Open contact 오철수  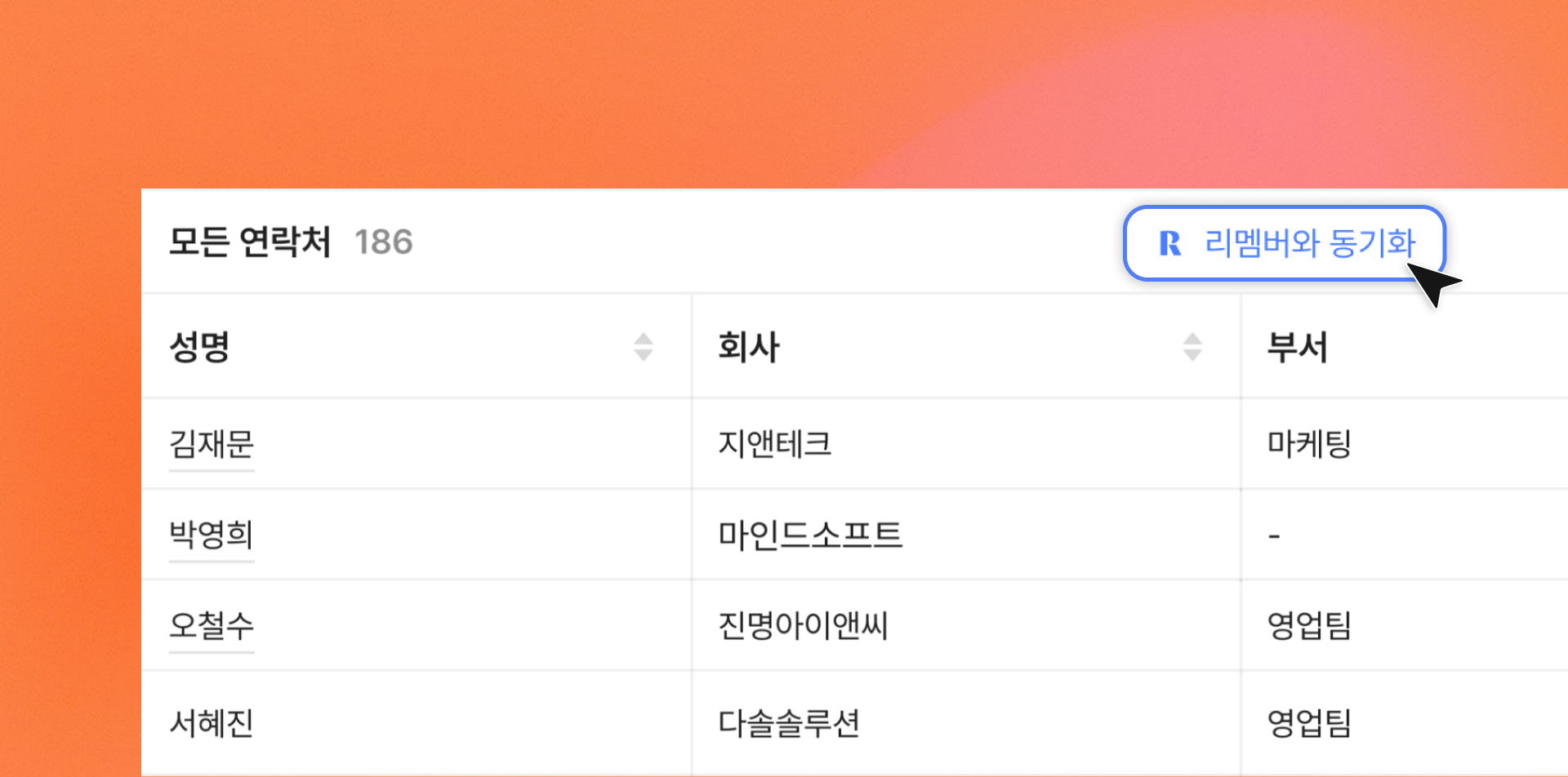click(x=212, y=626)
